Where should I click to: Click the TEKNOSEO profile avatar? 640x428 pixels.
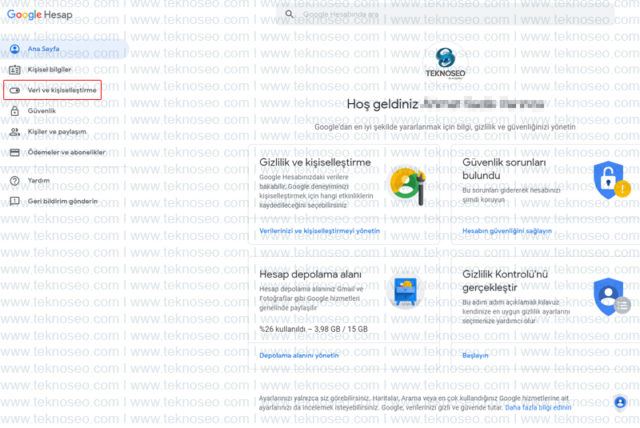tap(445, 62)
